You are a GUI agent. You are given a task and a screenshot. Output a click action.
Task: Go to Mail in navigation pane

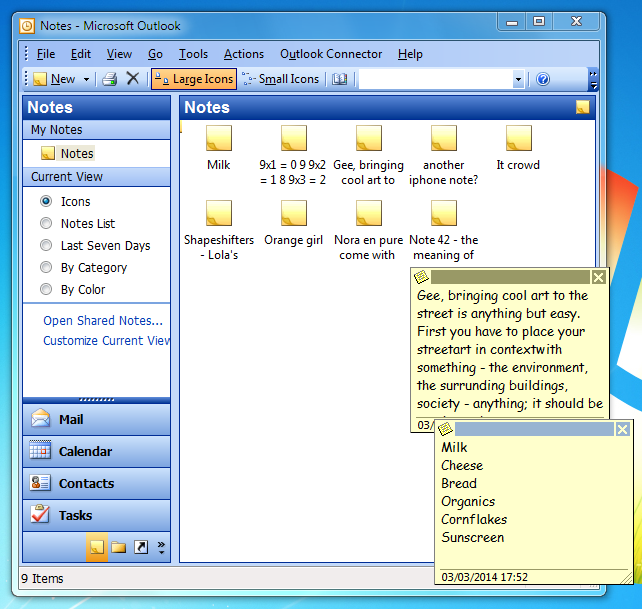(97, 420)
